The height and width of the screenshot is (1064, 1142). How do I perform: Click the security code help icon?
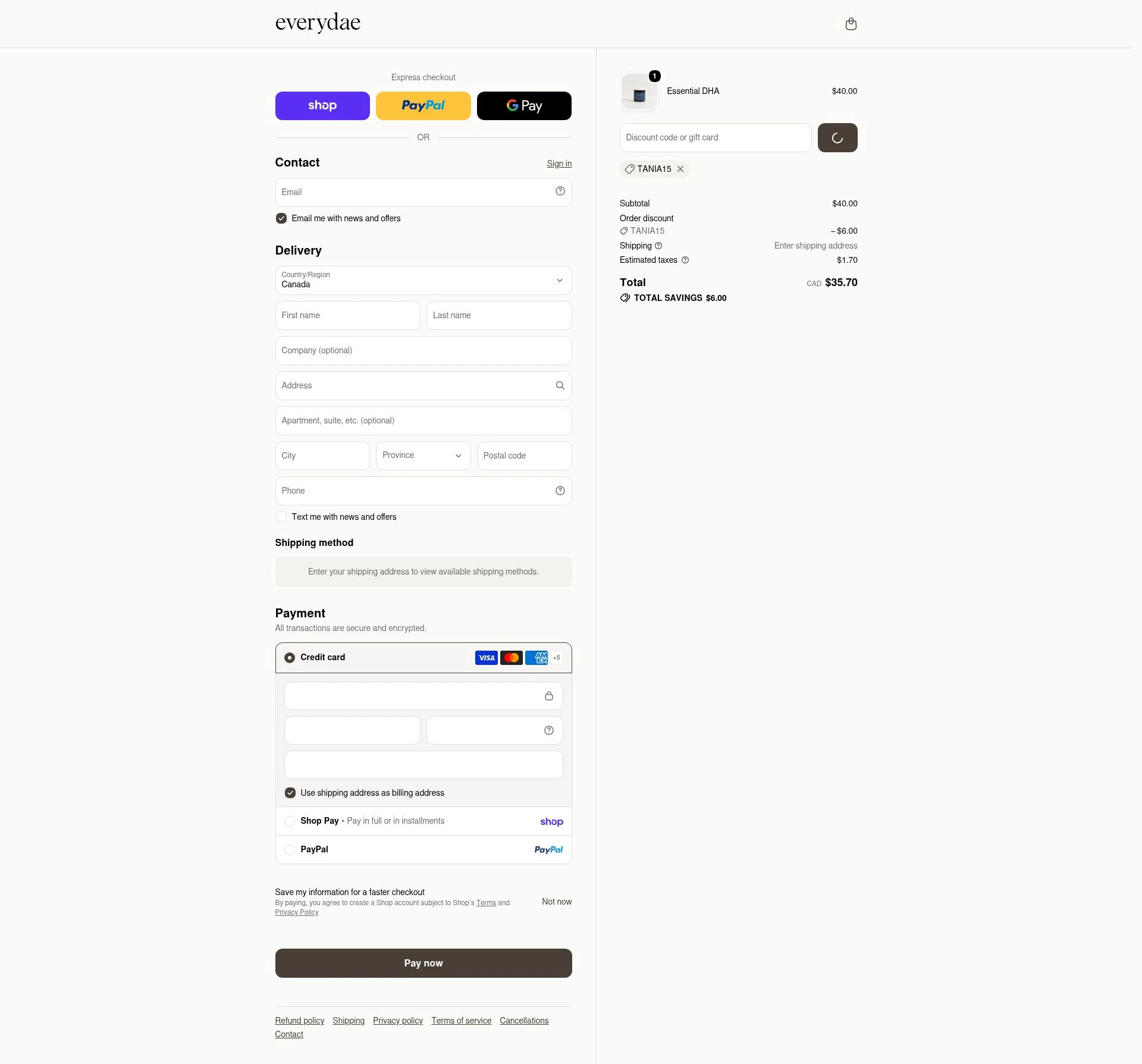pos(548,730)
